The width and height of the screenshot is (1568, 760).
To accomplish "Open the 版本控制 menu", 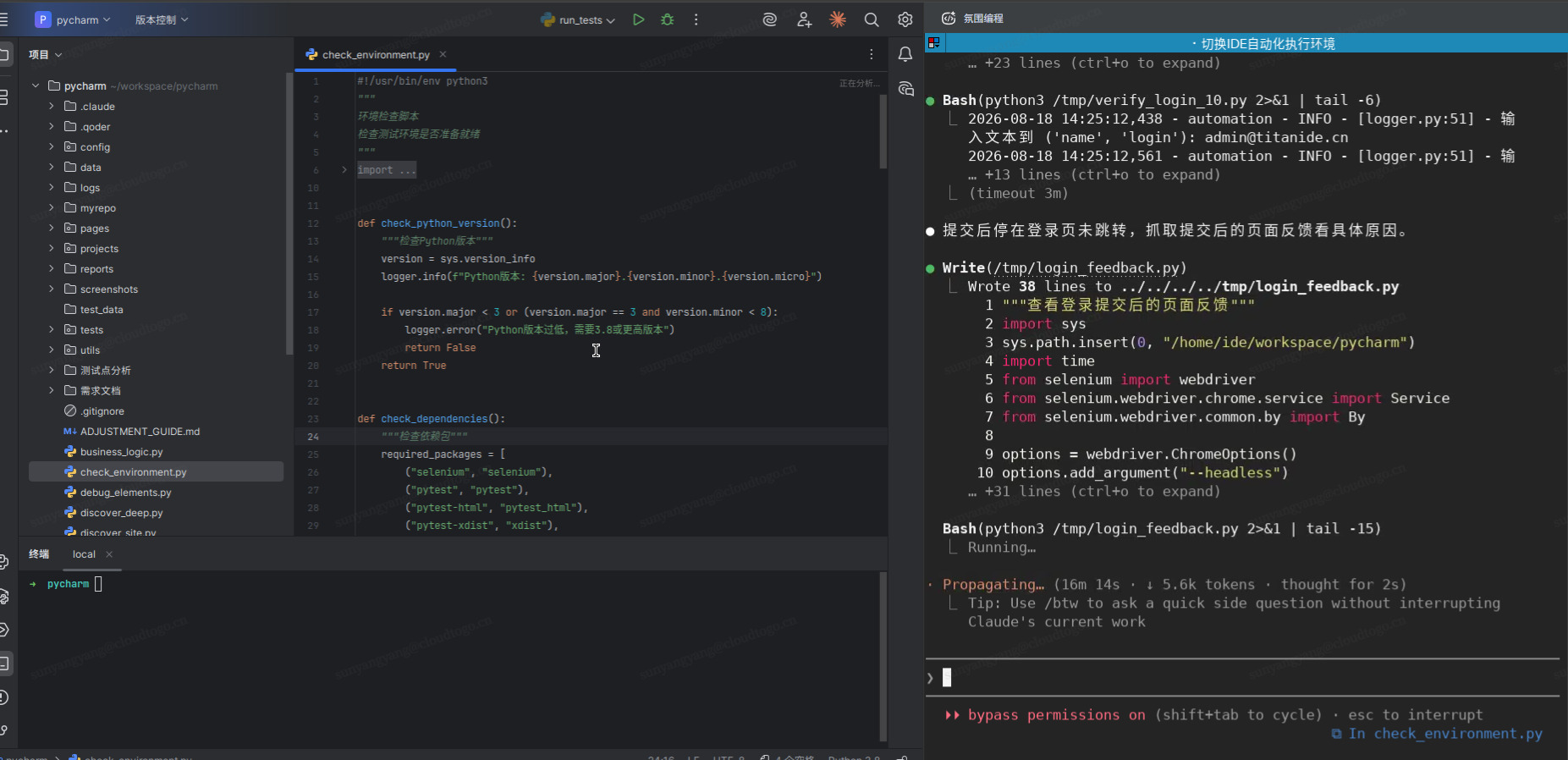I will pos(162,19).
